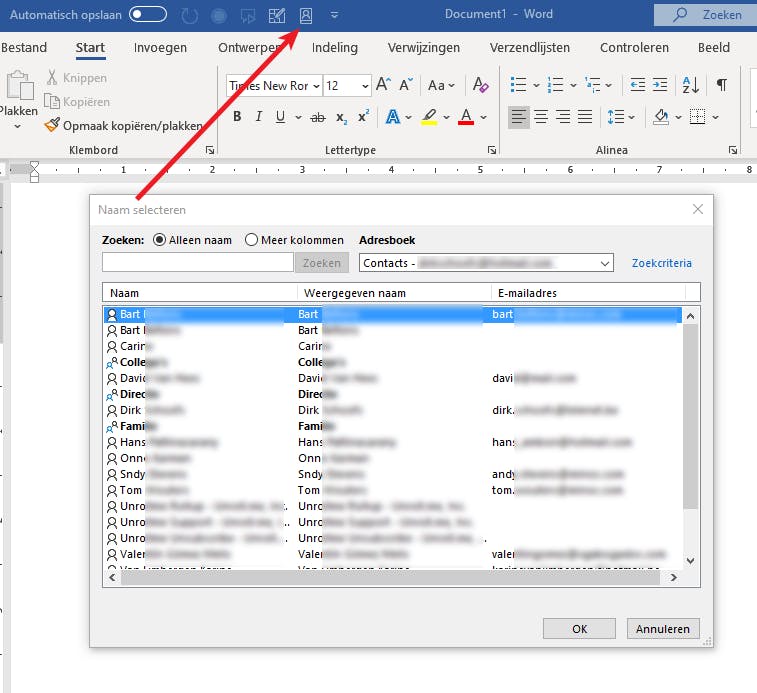Click the horizontal scrollbar right arrow
The height and width of the screenshot is (693, 757).
point(673,577)
